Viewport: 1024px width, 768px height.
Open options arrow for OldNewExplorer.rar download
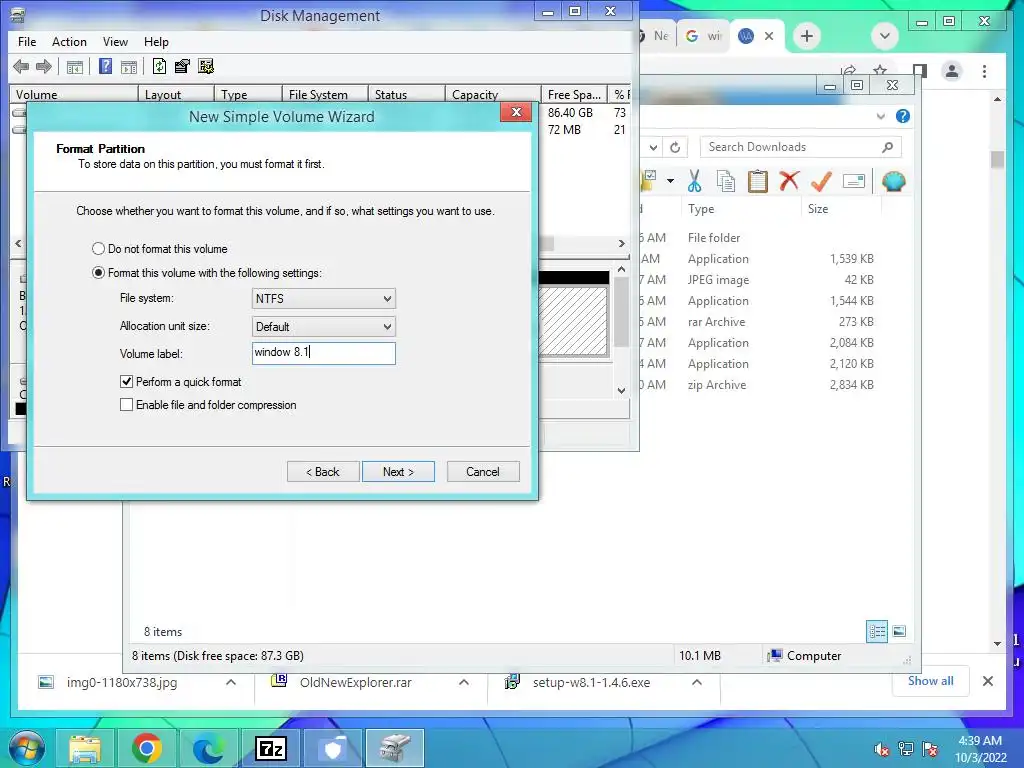pyautogui.click(x=464, y=682)
